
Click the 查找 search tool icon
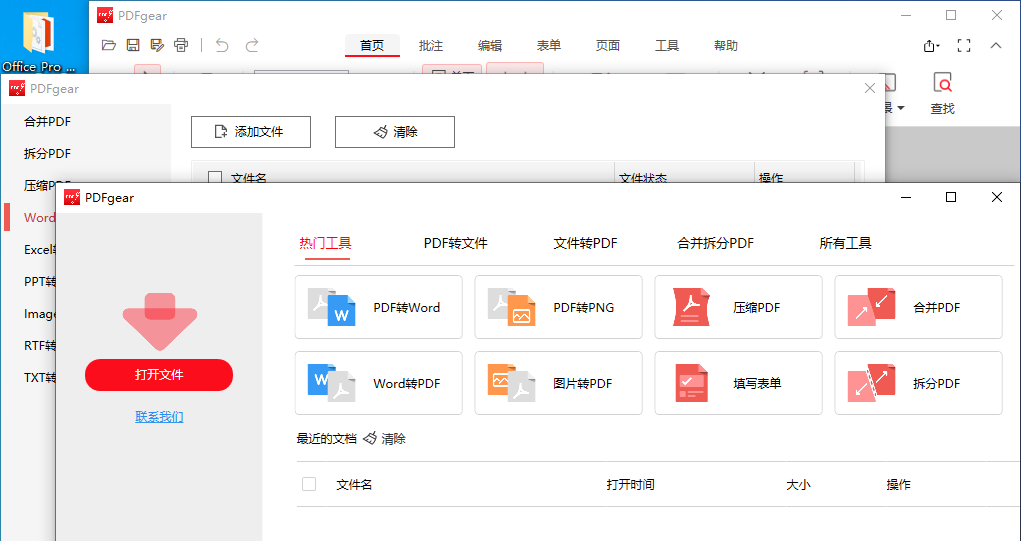[942, 84]
